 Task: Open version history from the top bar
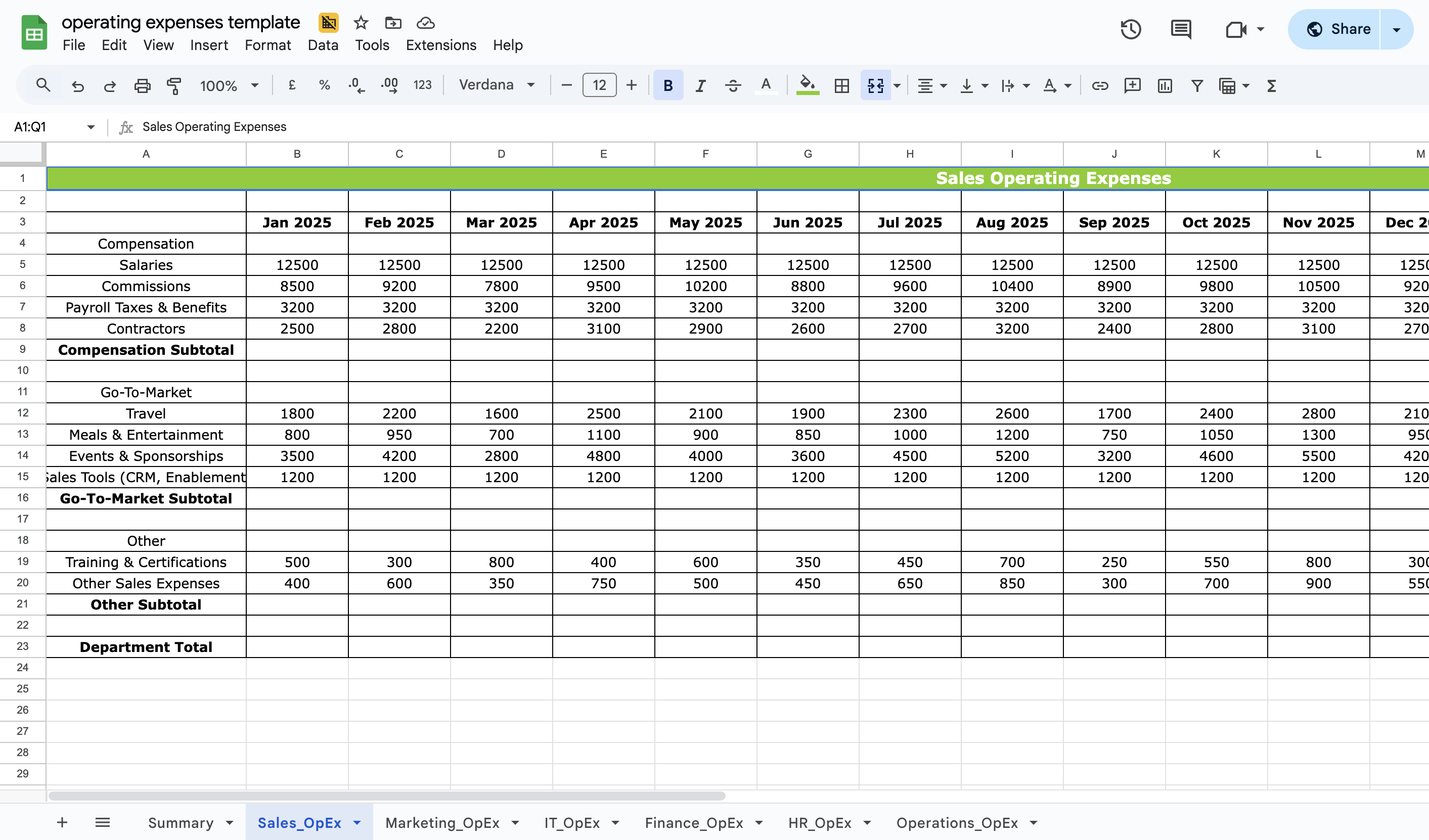1131,29
